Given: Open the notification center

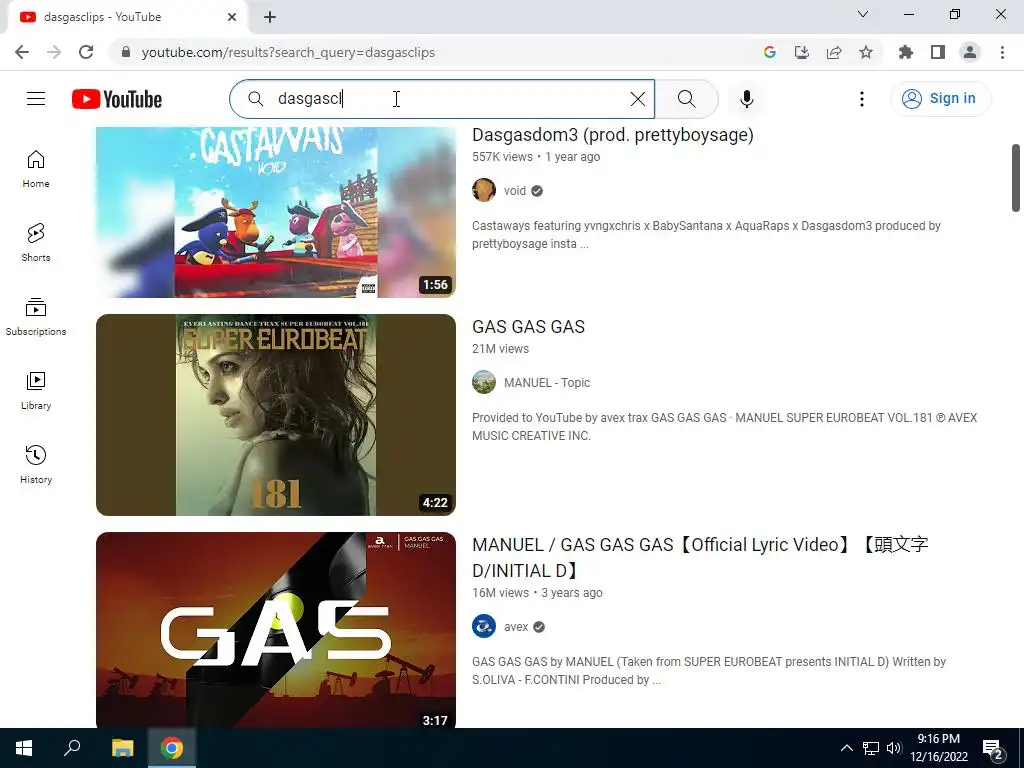Looking at the screenshot, I should 993,748.
